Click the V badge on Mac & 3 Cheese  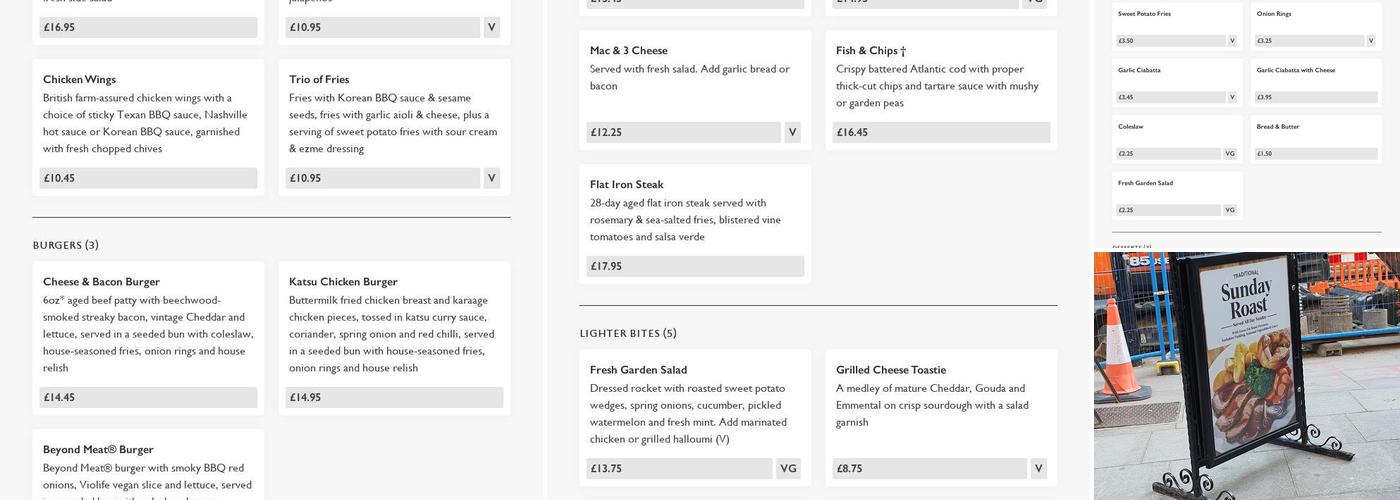pos(792,132)
